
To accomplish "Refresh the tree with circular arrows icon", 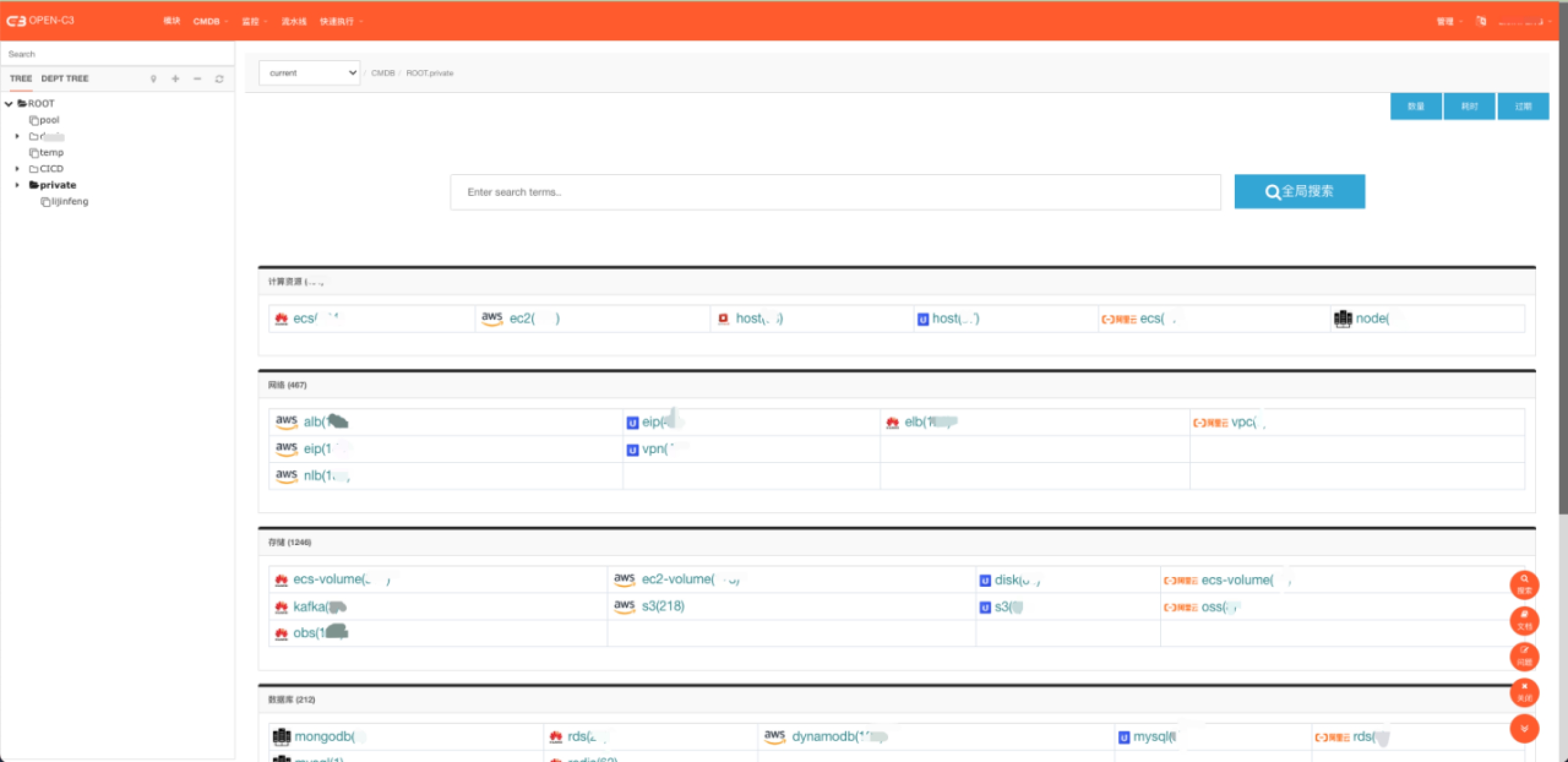I will (219, 78).
